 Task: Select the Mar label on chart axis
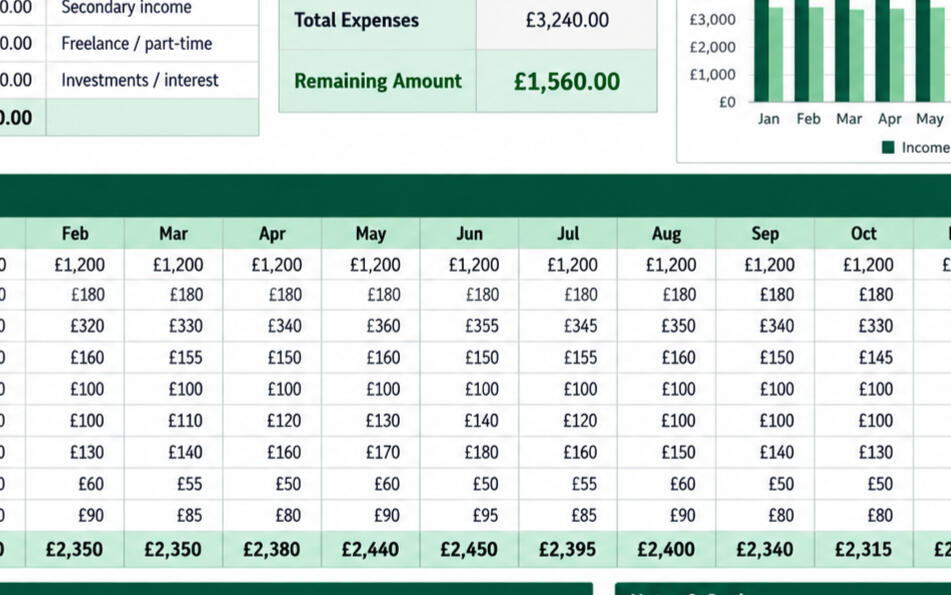(x=849, y=119)
